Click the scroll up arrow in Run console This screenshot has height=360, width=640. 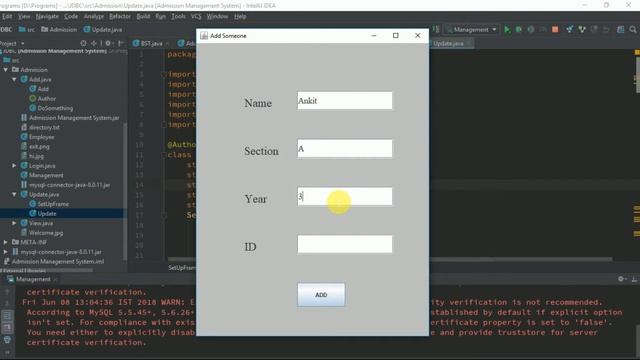click(7, 292)
